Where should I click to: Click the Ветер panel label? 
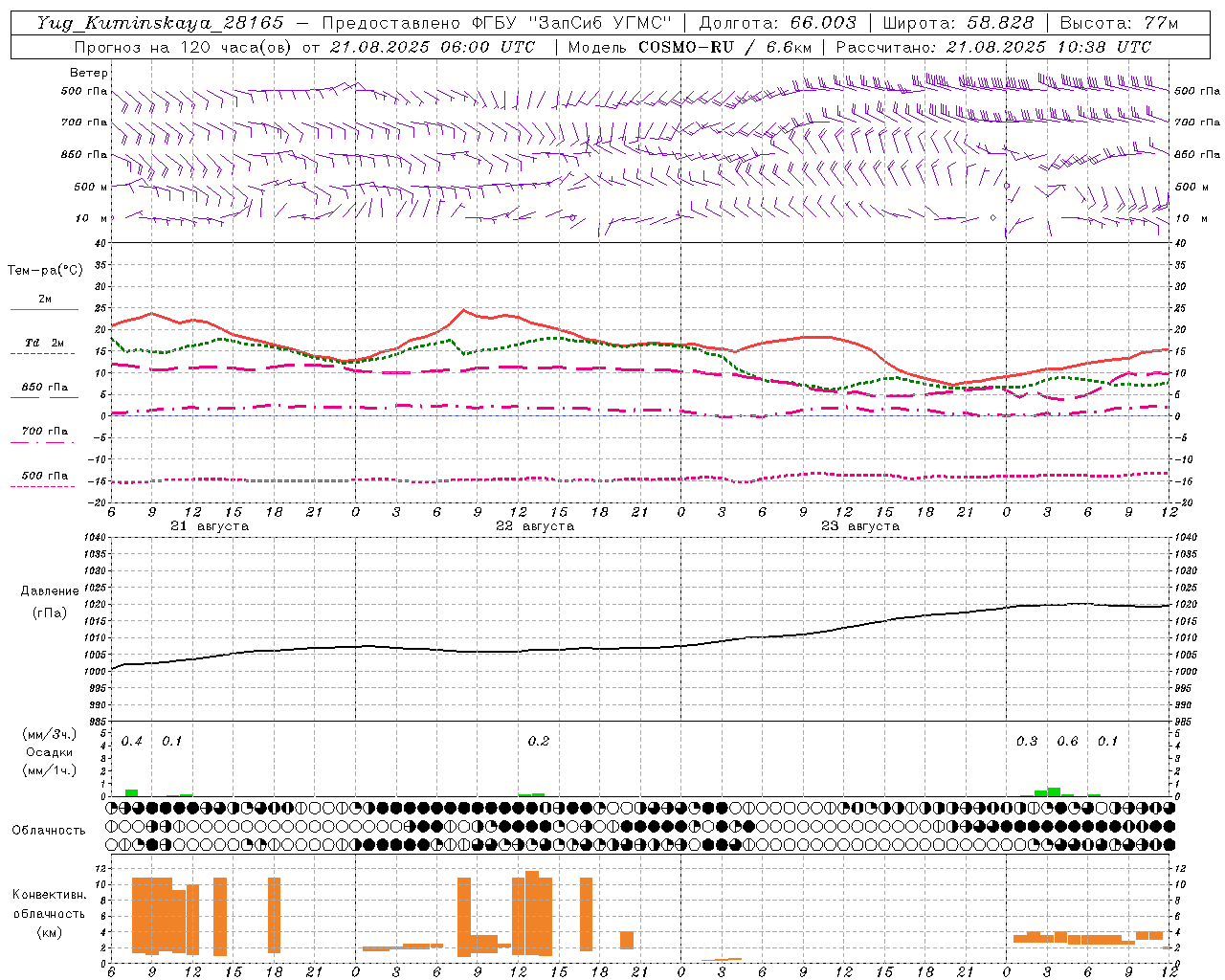tap(89, 73)
